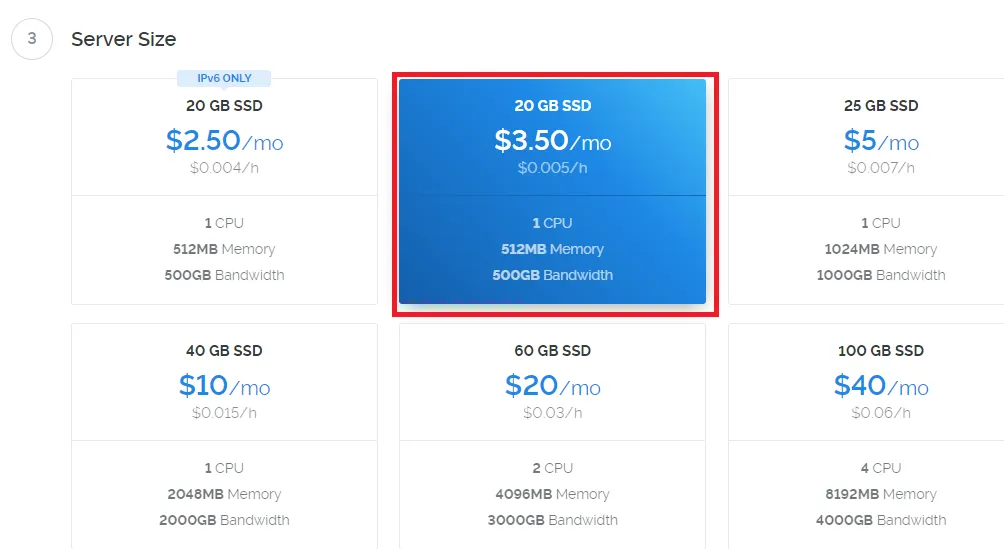Click the $0.004/h hourly price
Screen dimensions: 1004x549
click(x=224, y=168)
